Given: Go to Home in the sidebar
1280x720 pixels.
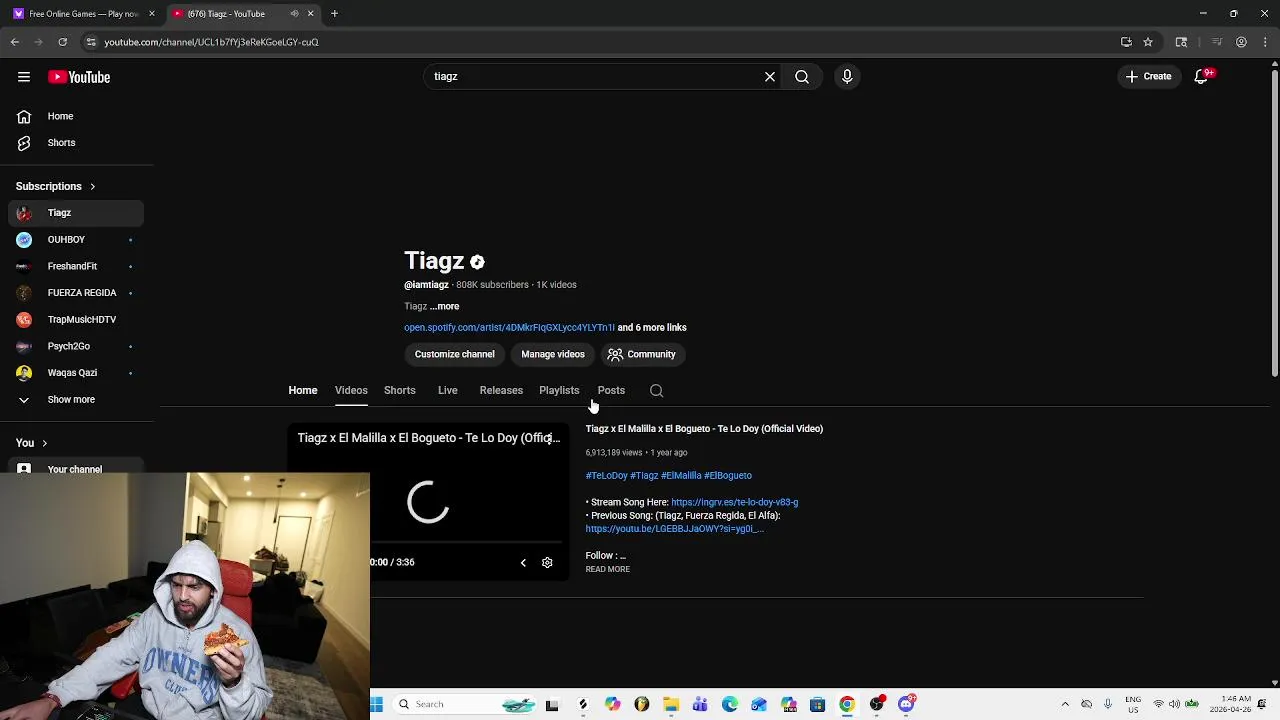Looking at the screenshot, I should (76, 116).
